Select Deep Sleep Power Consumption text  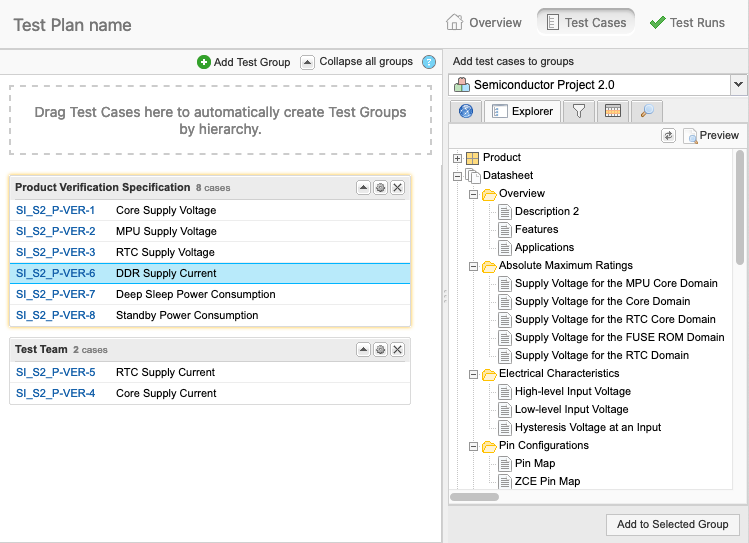(x=196, y=294)
